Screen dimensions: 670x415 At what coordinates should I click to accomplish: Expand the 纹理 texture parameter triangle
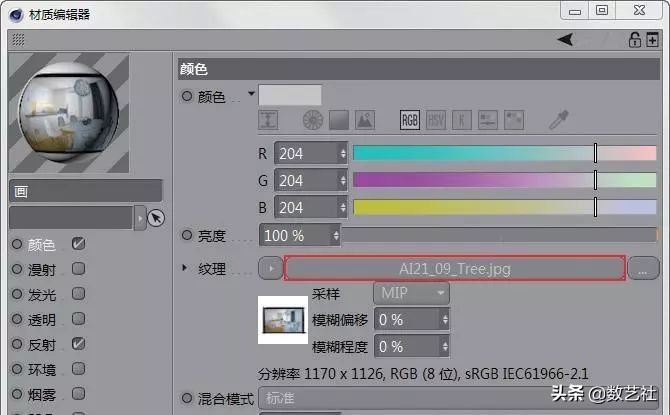pos(185,268)
